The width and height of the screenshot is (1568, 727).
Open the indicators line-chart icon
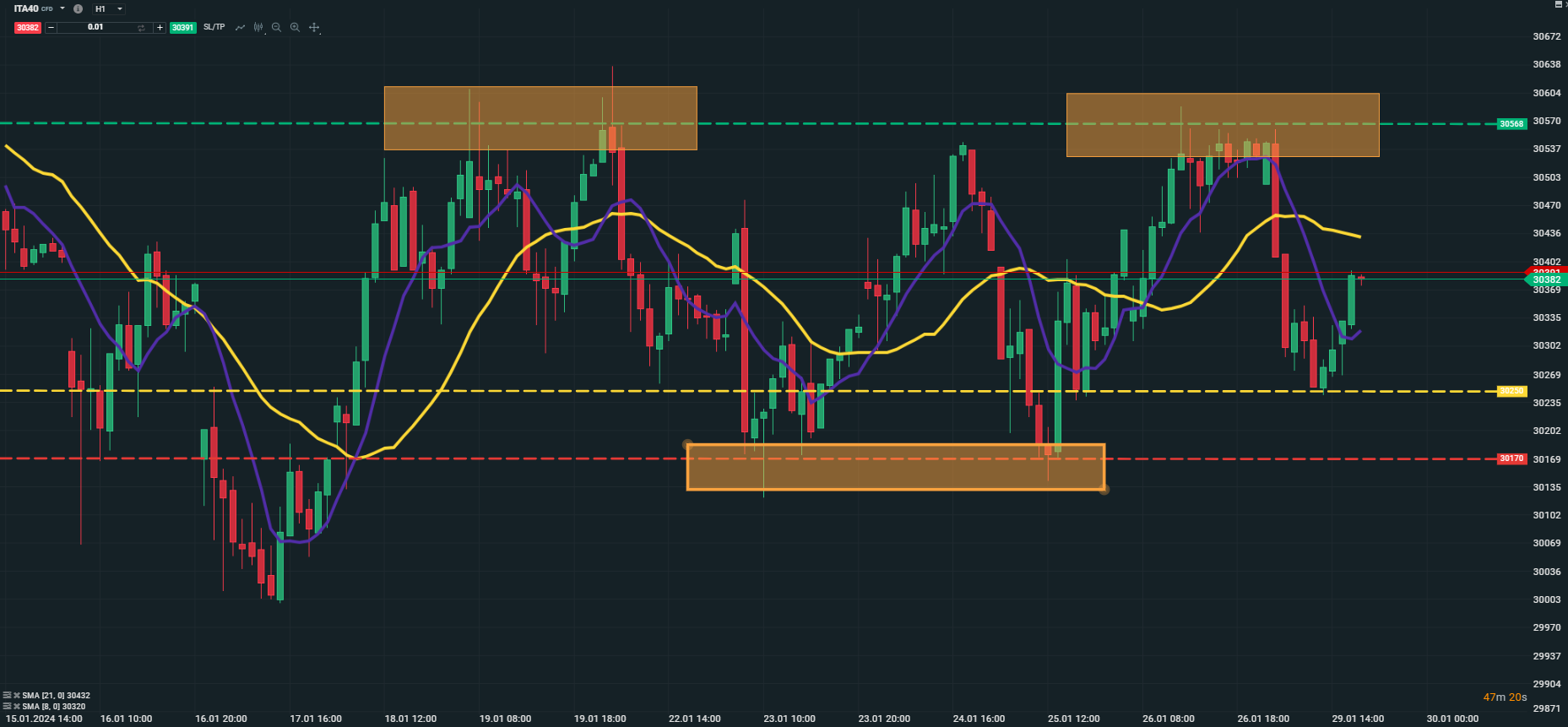coord(240,28)
